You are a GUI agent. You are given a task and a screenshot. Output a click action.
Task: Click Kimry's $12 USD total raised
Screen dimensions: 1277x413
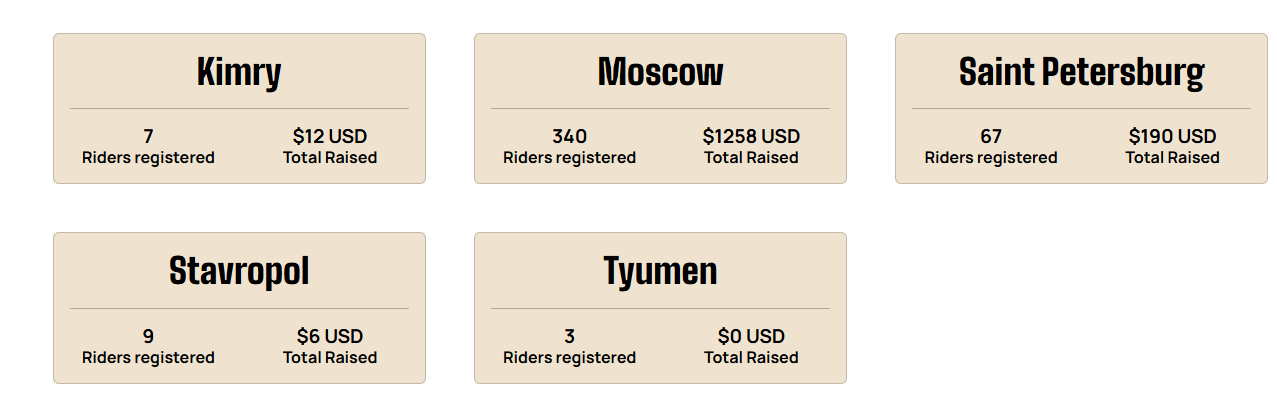[x=330, y=136]
